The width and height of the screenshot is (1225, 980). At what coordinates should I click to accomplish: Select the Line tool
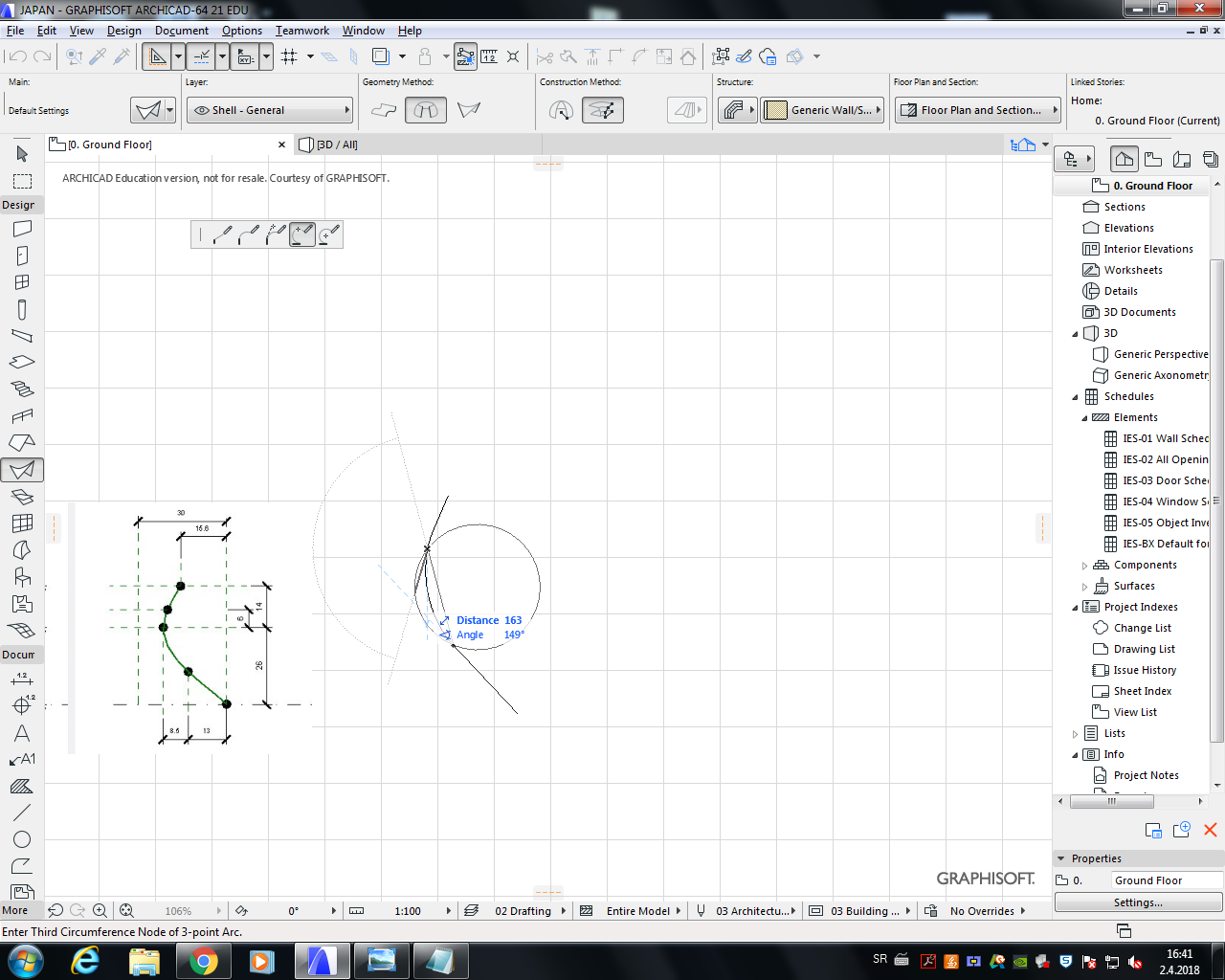22,813
